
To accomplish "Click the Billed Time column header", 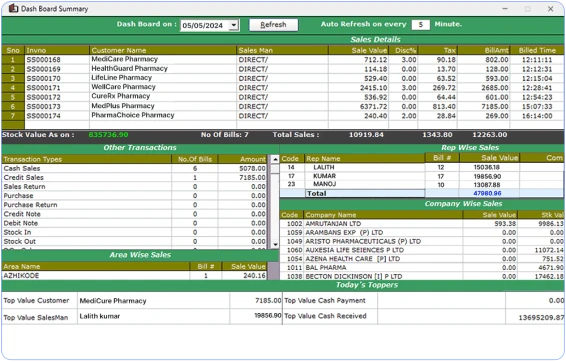I will pos(537,50).
